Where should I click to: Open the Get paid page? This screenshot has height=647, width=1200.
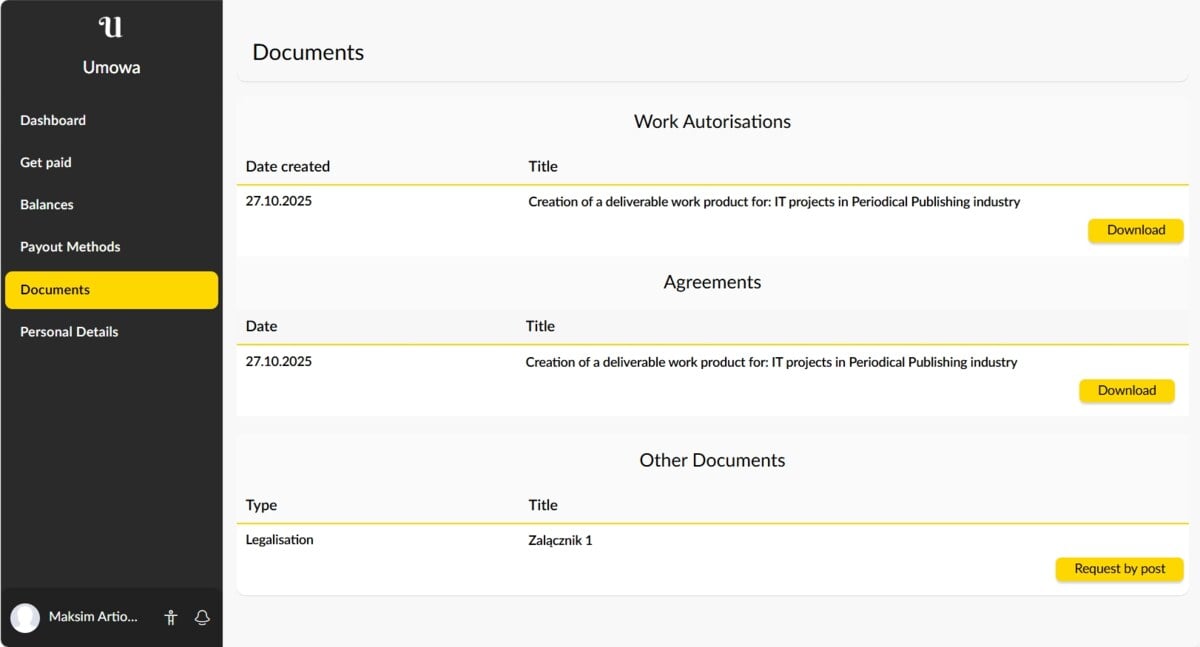coord(46,162)
